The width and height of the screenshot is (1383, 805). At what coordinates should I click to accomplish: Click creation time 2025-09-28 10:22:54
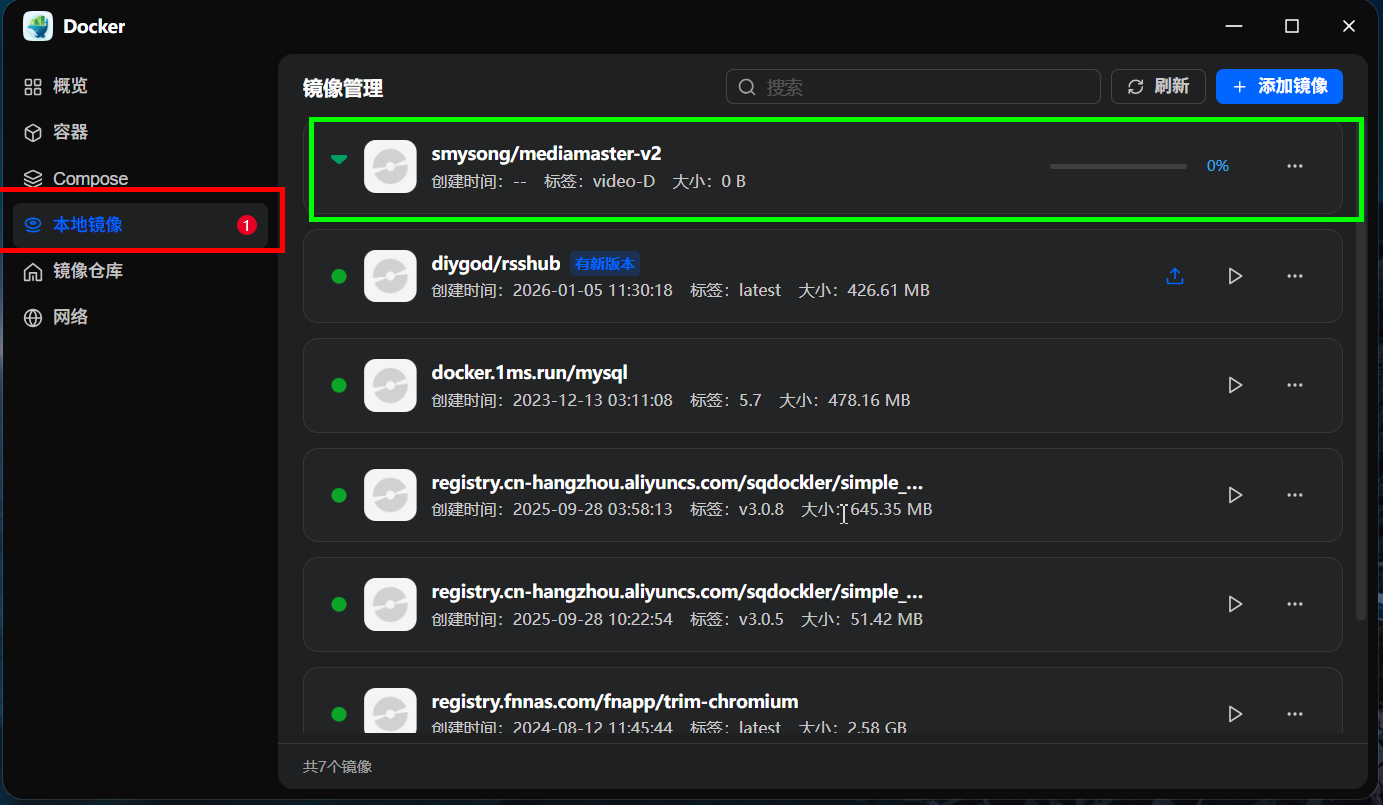click(593, 619)
